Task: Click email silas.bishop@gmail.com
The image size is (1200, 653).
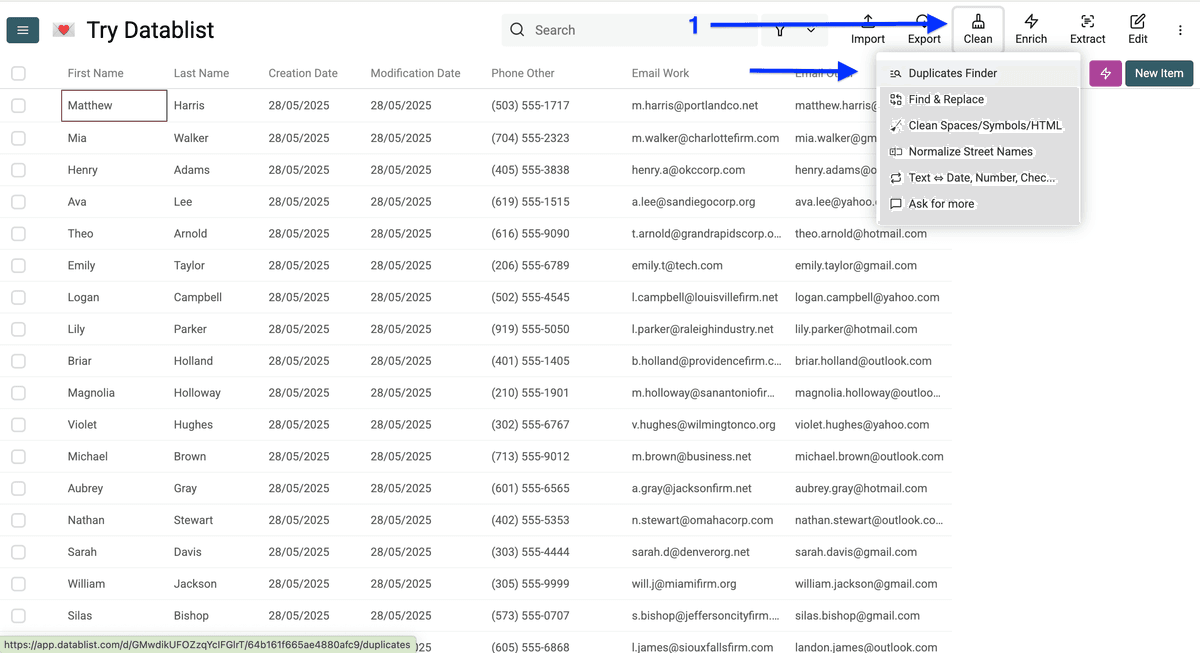Action: click(x=859, y=616)
